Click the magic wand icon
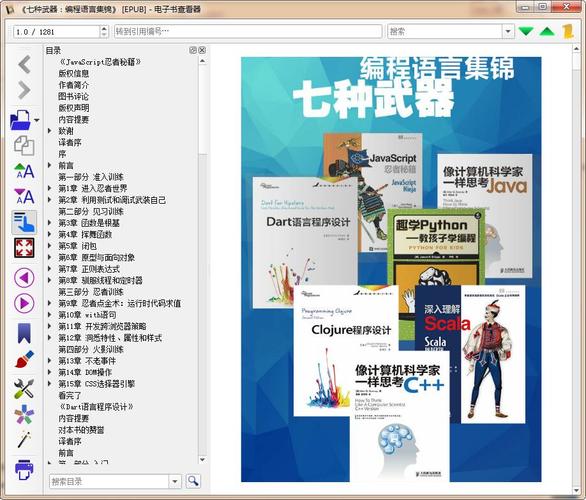 [x=24, y=439]
